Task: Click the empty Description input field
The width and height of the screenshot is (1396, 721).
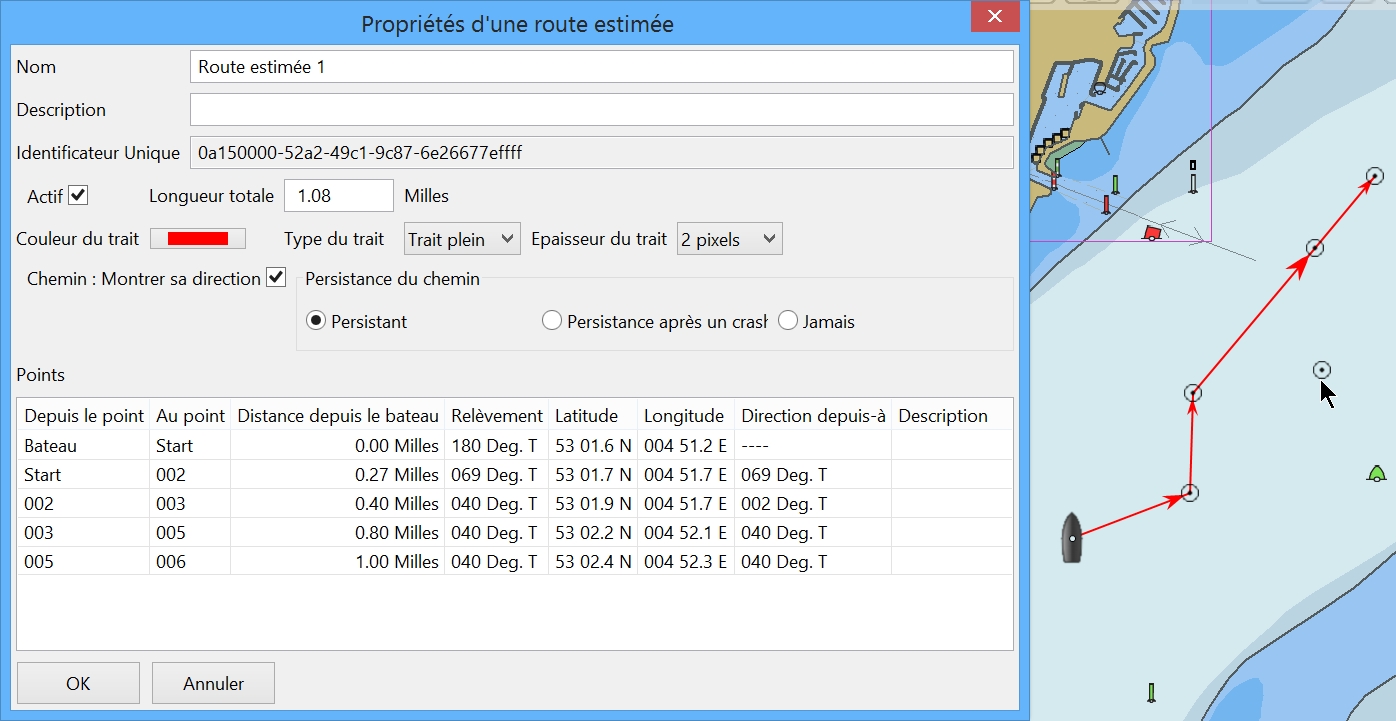Action: click(x=601, y=110)
